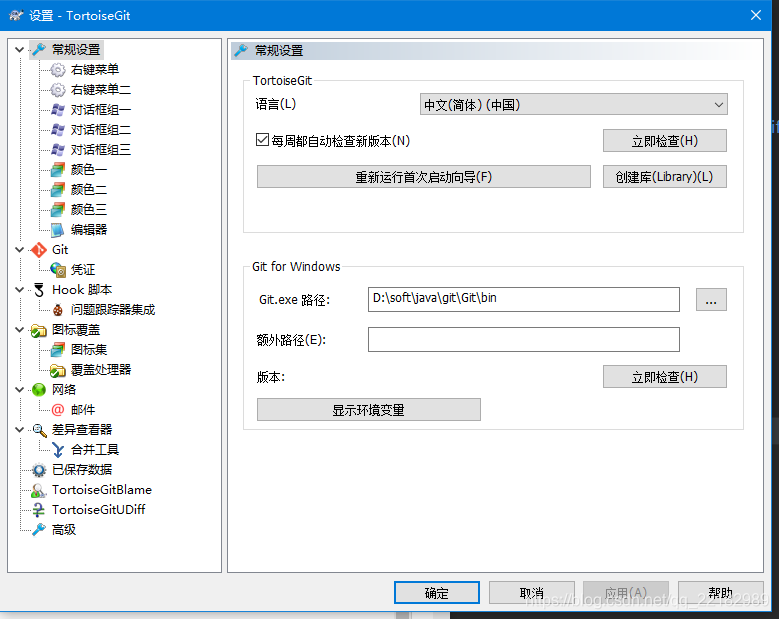Select 高级 in tree

(x=64, y=530)
